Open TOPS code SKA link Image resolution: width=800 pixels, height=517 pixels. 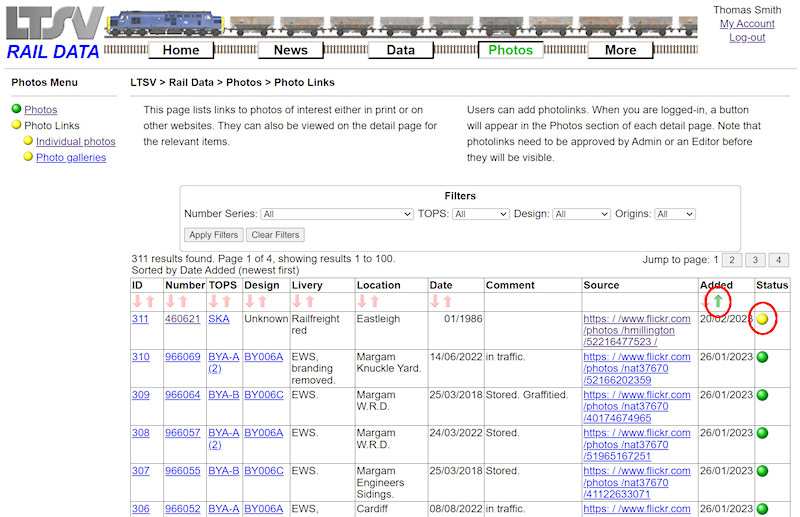click(x=219, y=319)
